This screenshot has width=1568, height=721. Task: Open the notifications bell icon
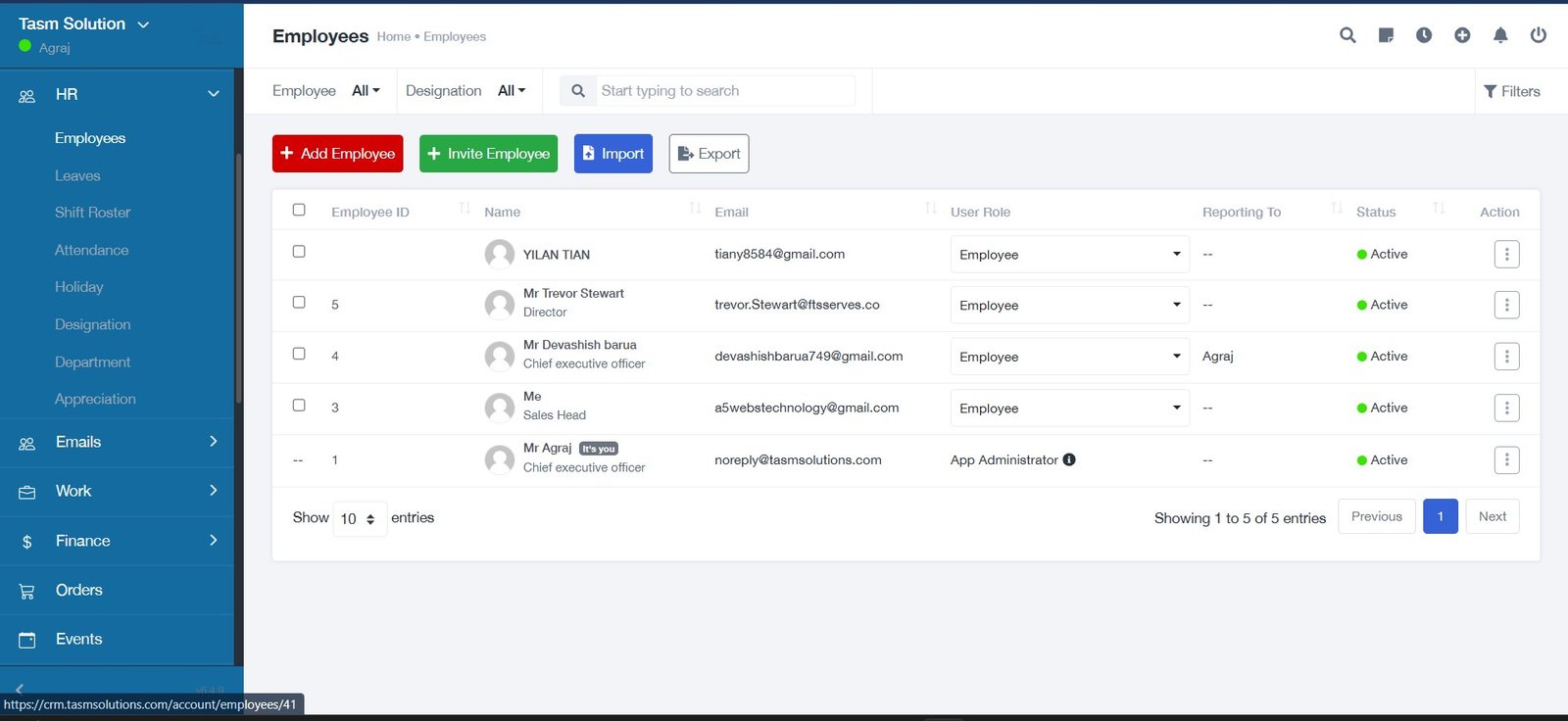tap(1500, 35)
